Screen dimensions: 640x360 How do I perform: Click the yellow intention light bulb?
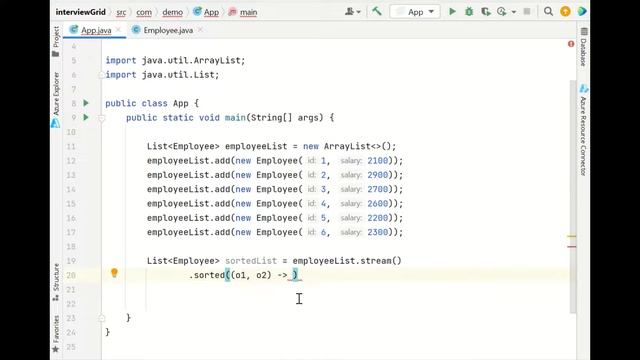(114, 273)
